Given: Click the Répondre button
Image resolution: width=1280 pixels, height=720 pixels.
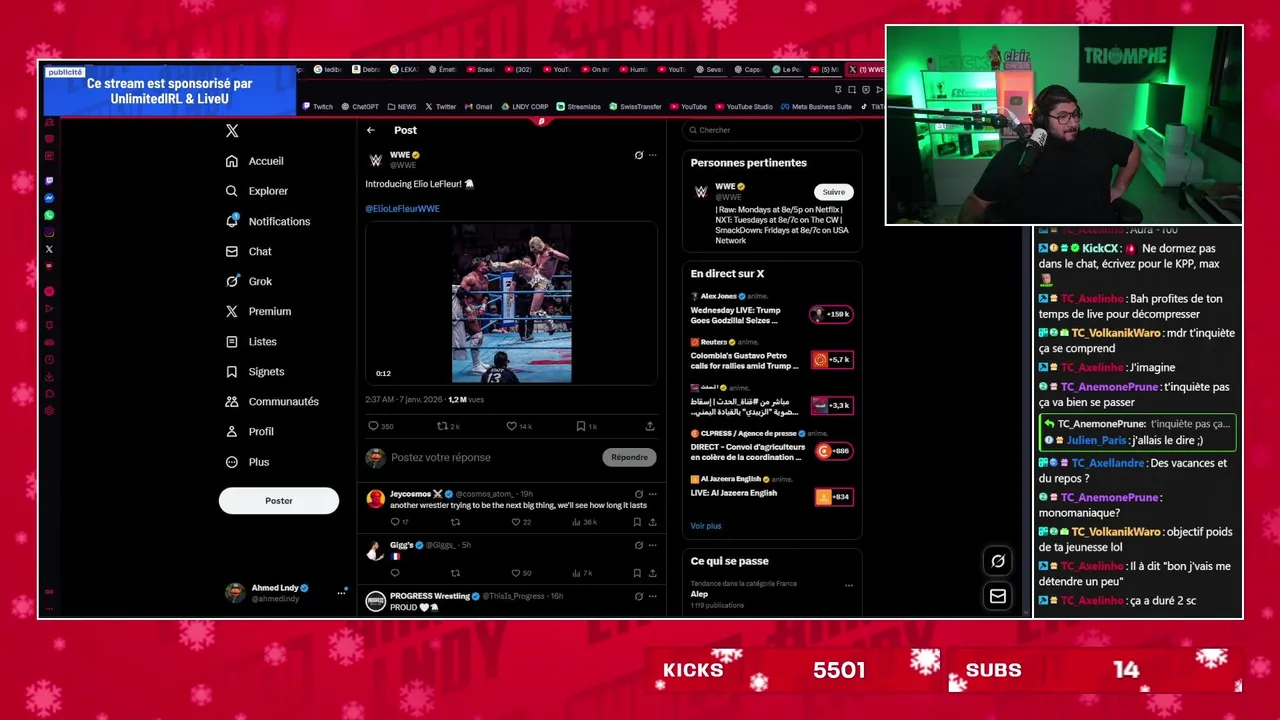Looking at the screenshot, I should (629, 457).
